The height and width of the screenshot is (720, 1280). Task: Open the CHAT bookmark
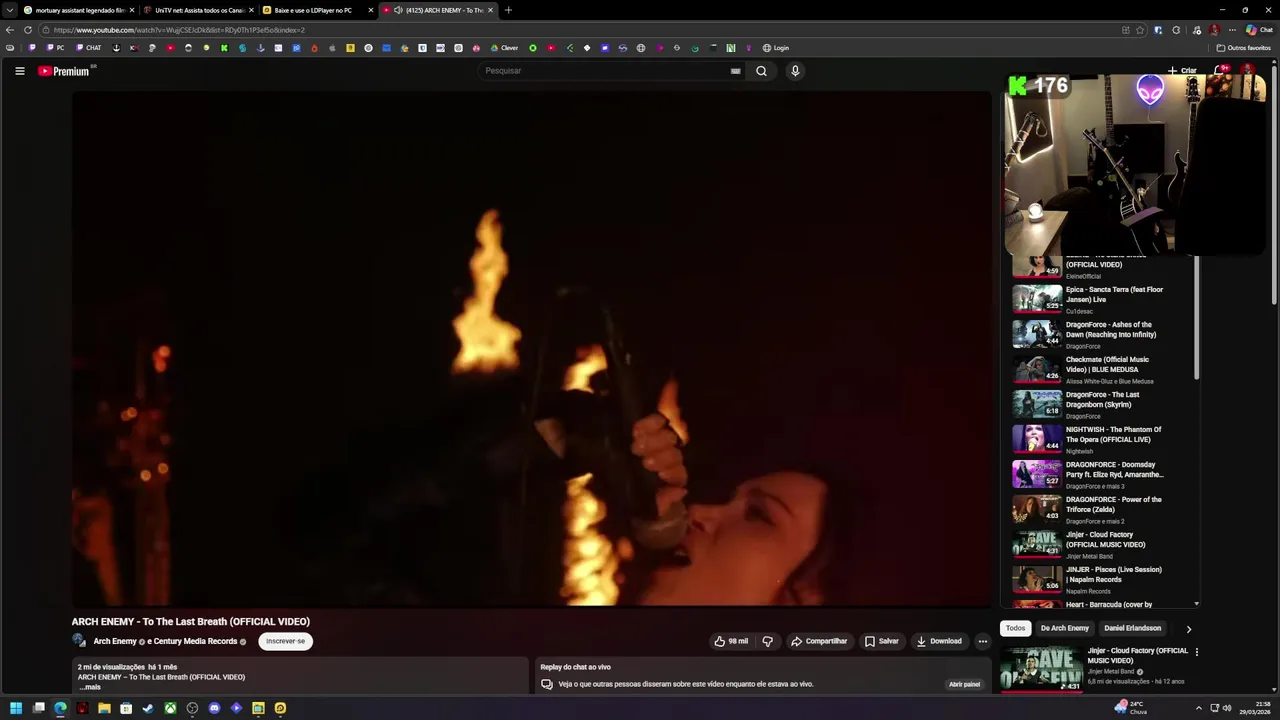(x=89, y=48)
